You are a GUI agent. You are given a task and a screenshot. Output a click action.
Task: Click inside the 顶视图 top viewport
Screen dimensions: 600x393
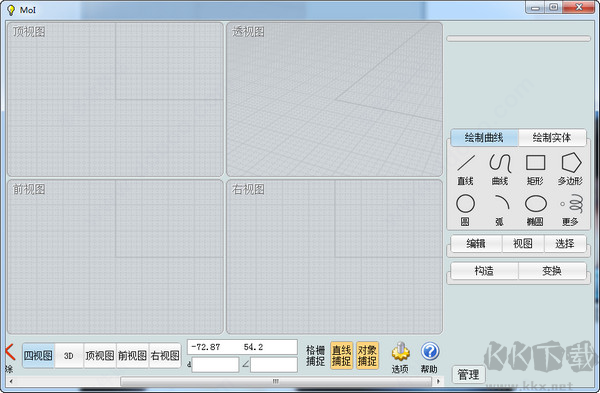[115, 99]
